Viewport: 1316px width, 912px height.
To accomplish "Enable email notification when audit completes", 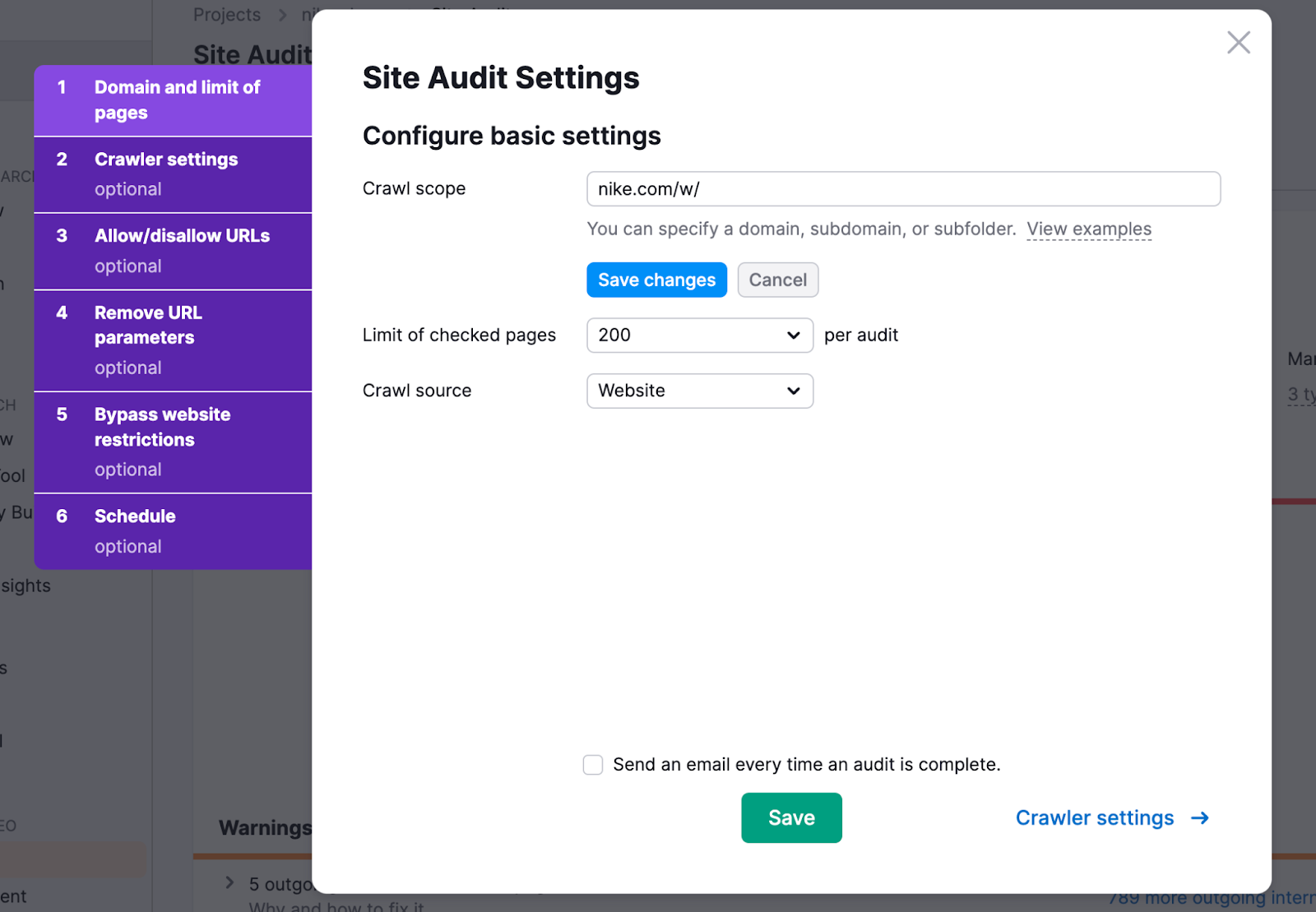I will [x=593, y=765].
